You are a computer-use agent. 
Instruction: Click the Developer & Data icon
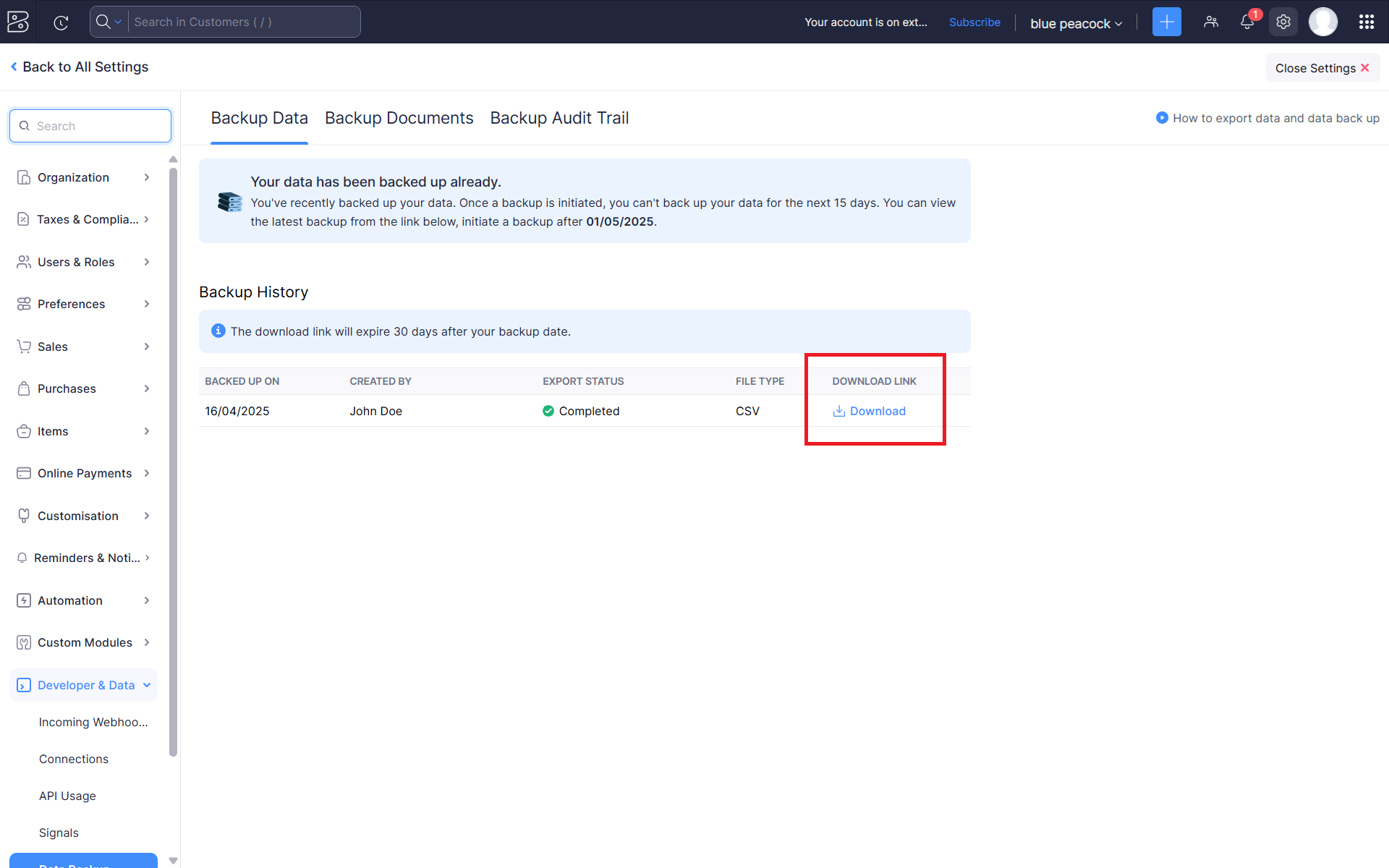[24, 685]
